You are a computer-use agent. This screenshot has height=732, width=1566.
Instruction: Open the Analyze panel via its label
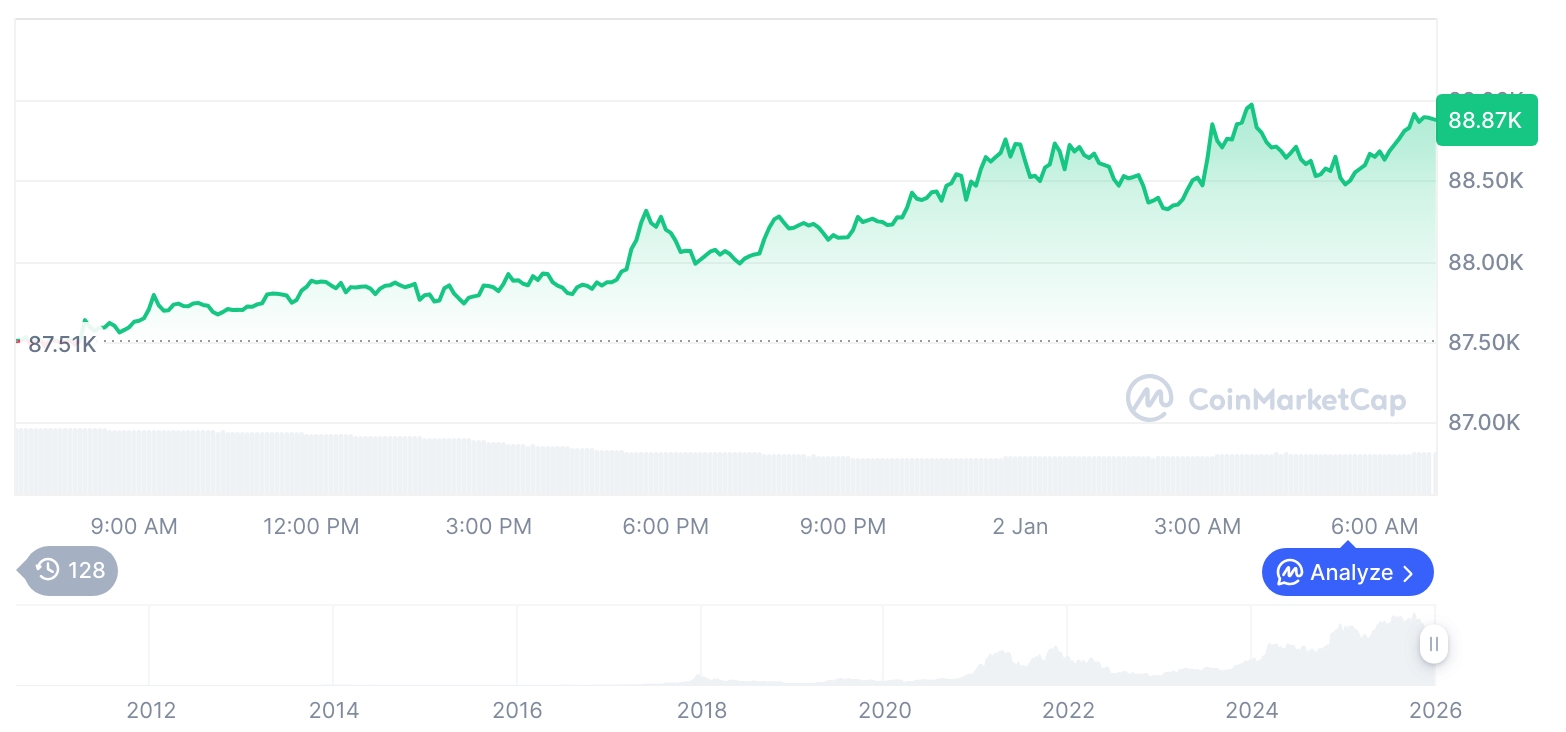(x=1351, y=573)
